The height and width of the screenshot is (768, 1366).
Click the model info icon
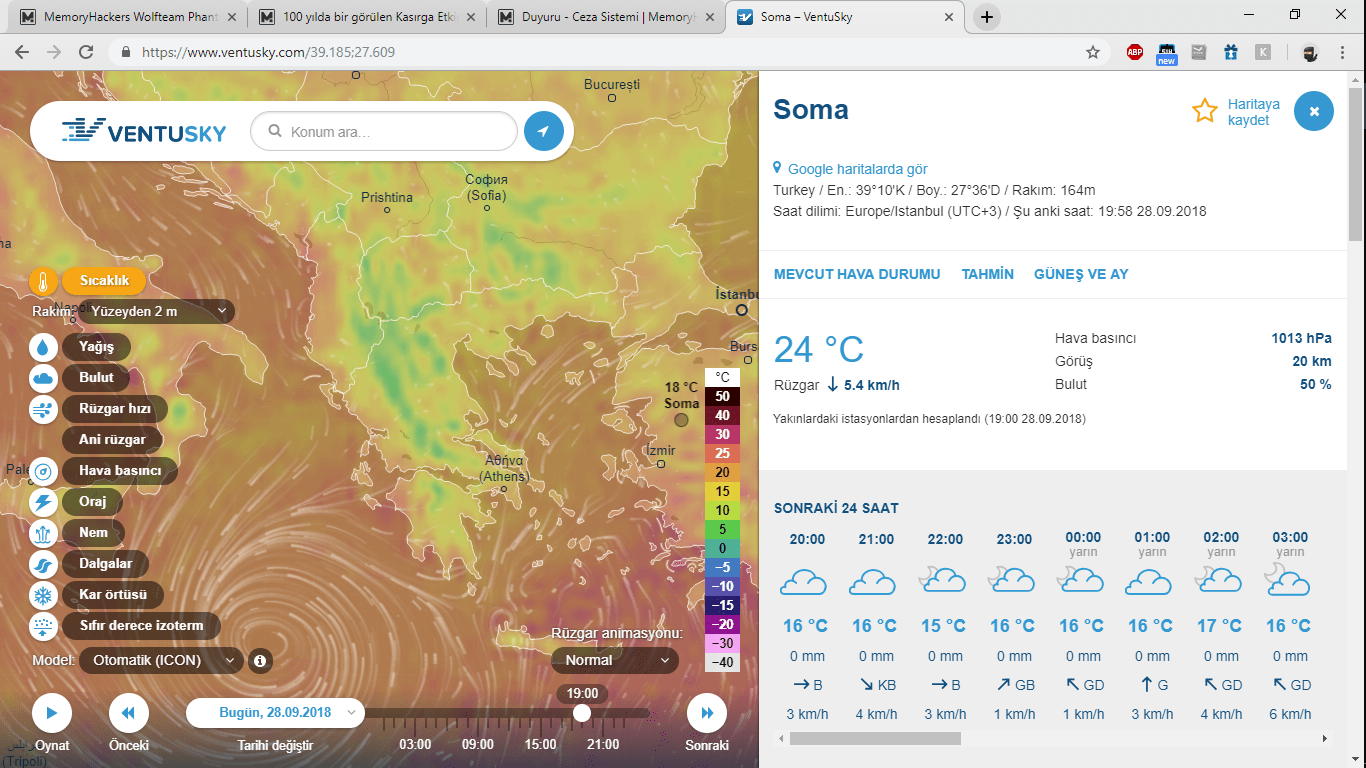[260, 661]
